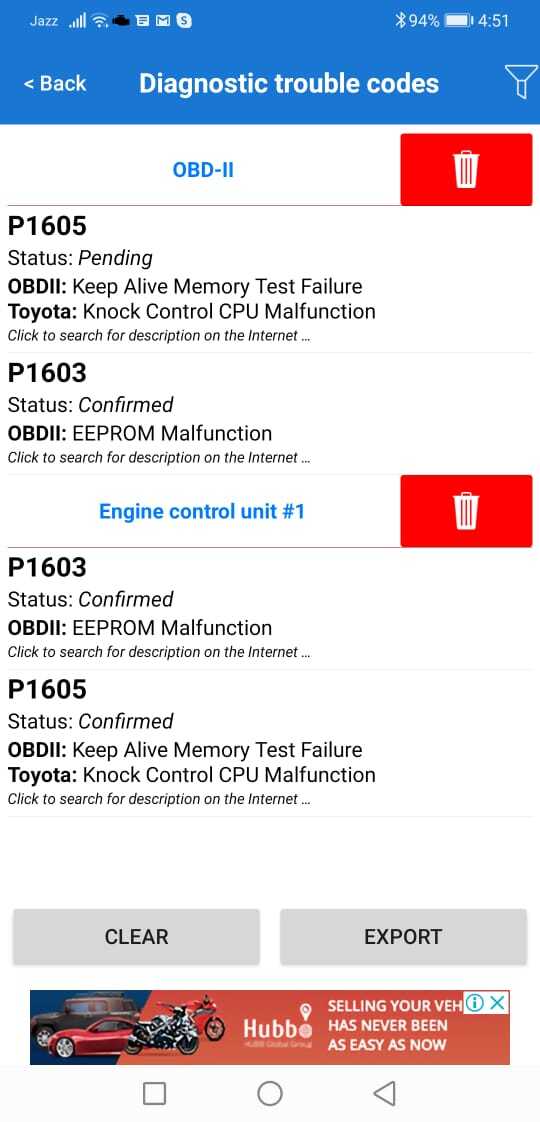Search pending P1605 description online
540x1122 pixels.
tap(159, 335)
